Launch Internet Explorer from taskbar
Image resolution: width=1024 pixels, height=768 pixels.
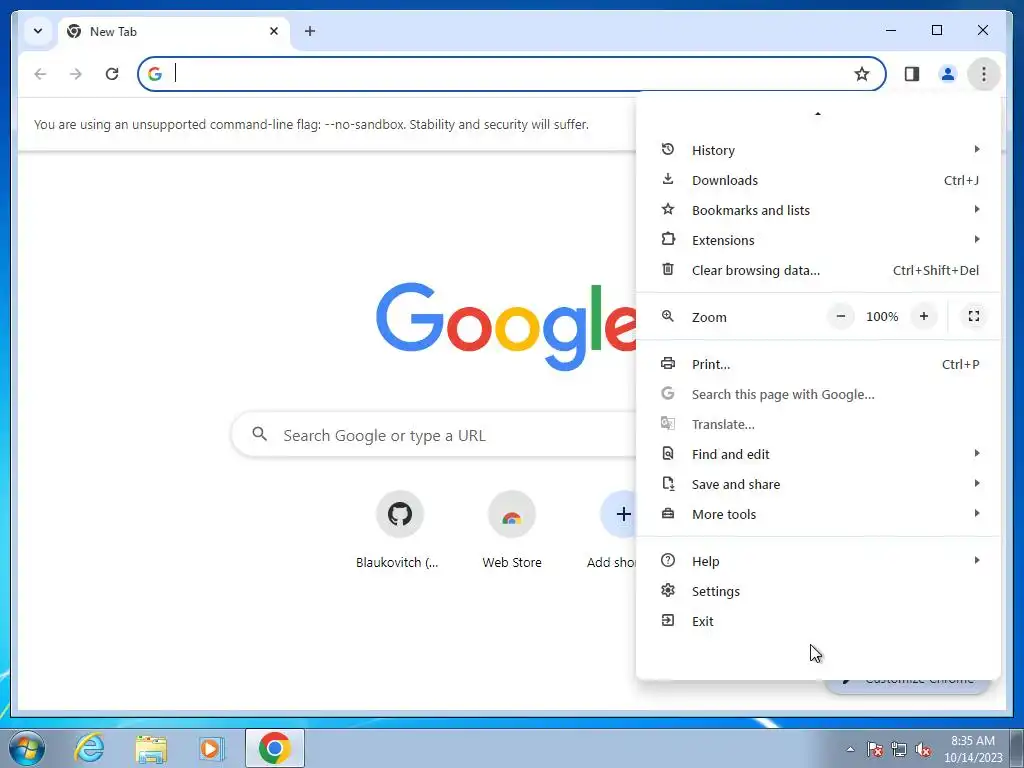[x=89, y=748]
